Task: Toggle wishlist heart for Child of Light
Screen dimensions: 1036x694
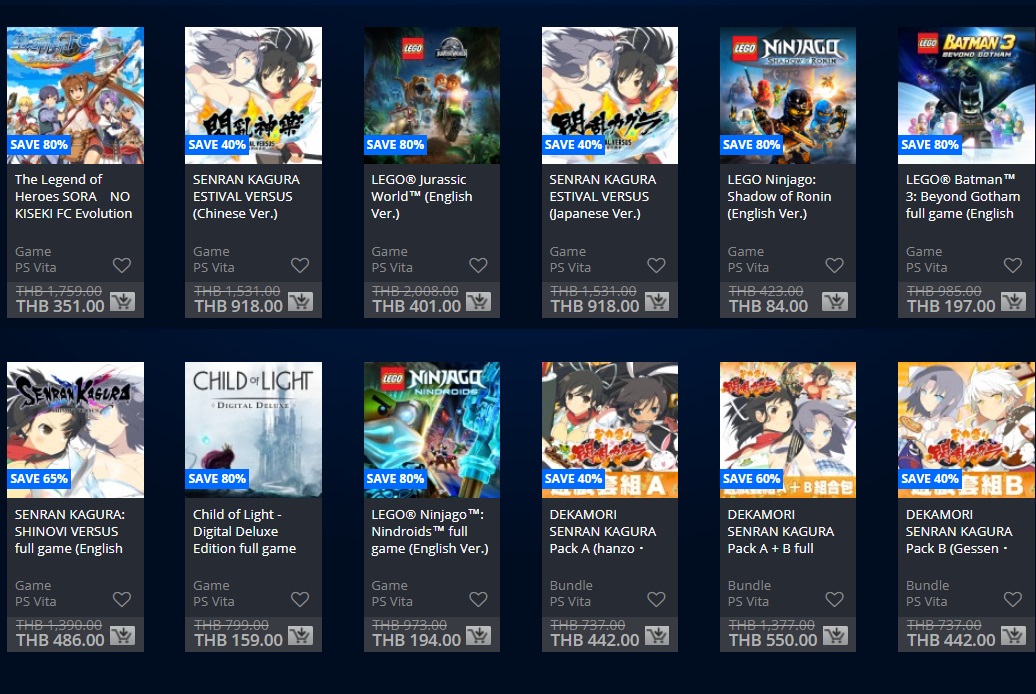Action: point(300,599)
